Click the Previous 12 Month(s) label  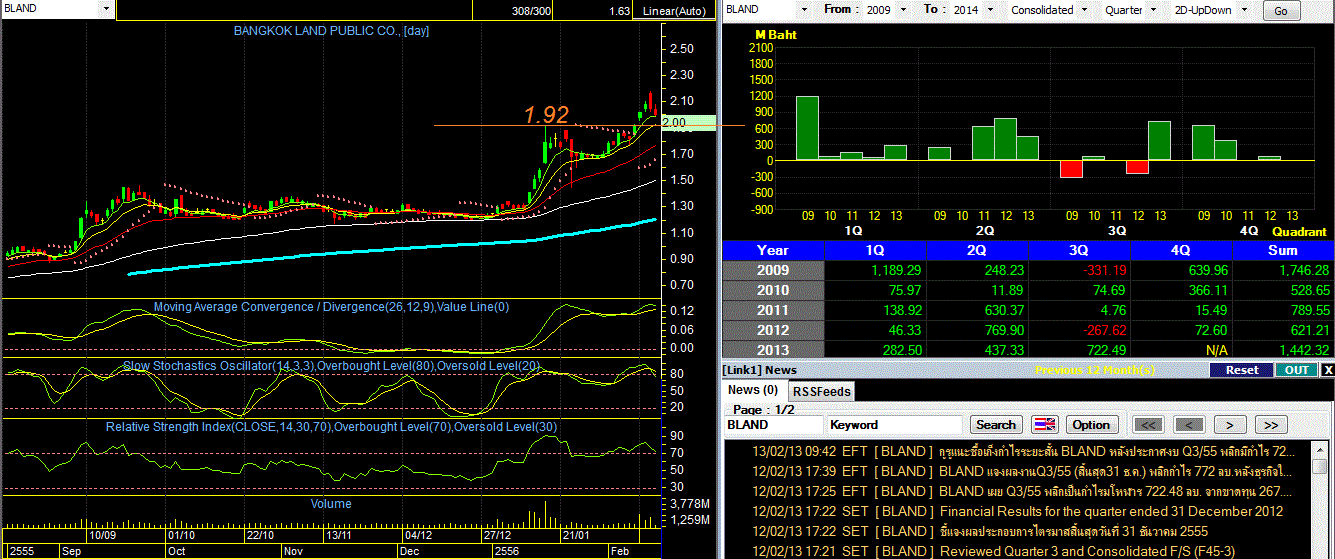tap(1095, 370)
